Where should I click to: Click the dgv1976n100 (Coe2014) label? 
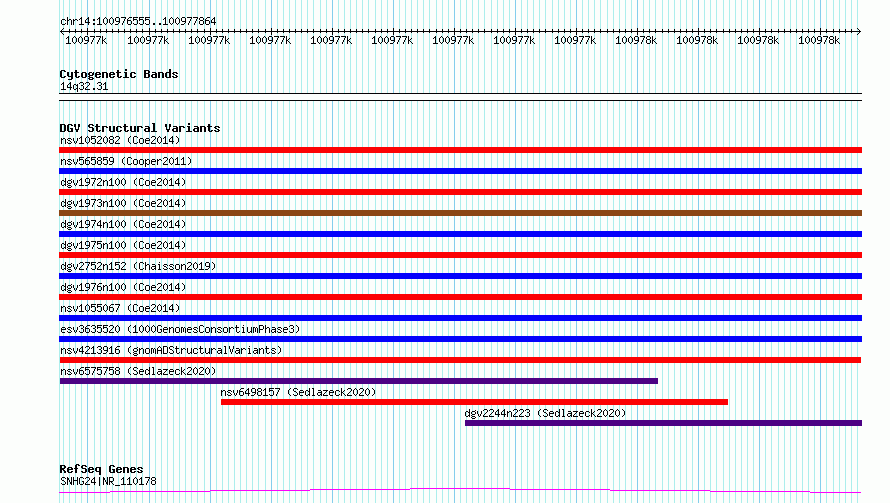(123, 287)
